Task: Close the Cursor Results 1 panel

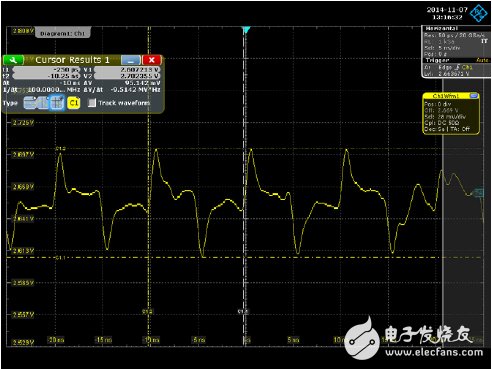Action: (152, 60)
